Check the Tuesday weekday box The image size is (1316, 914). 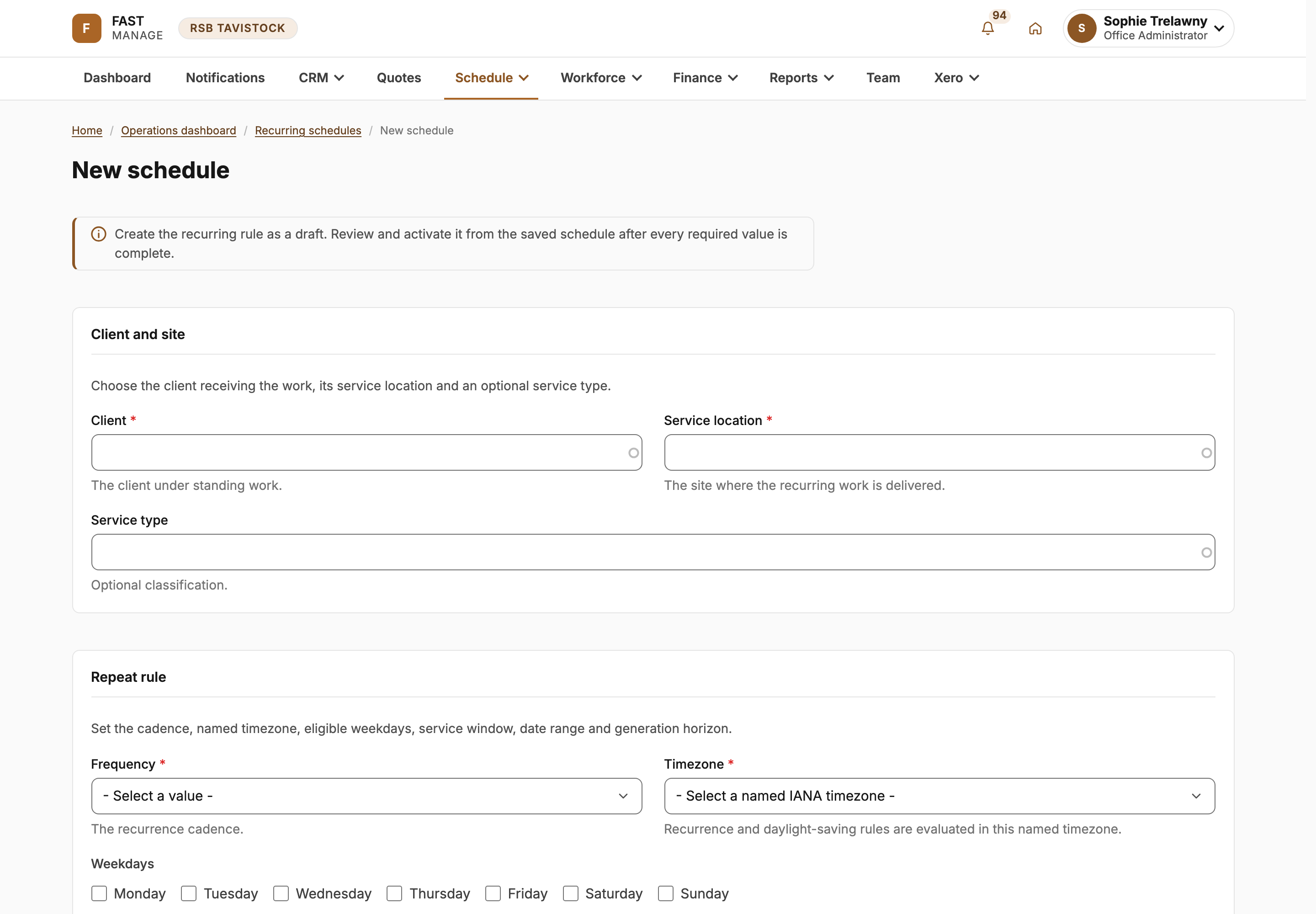pyautogui.click(x=189, y=893)
